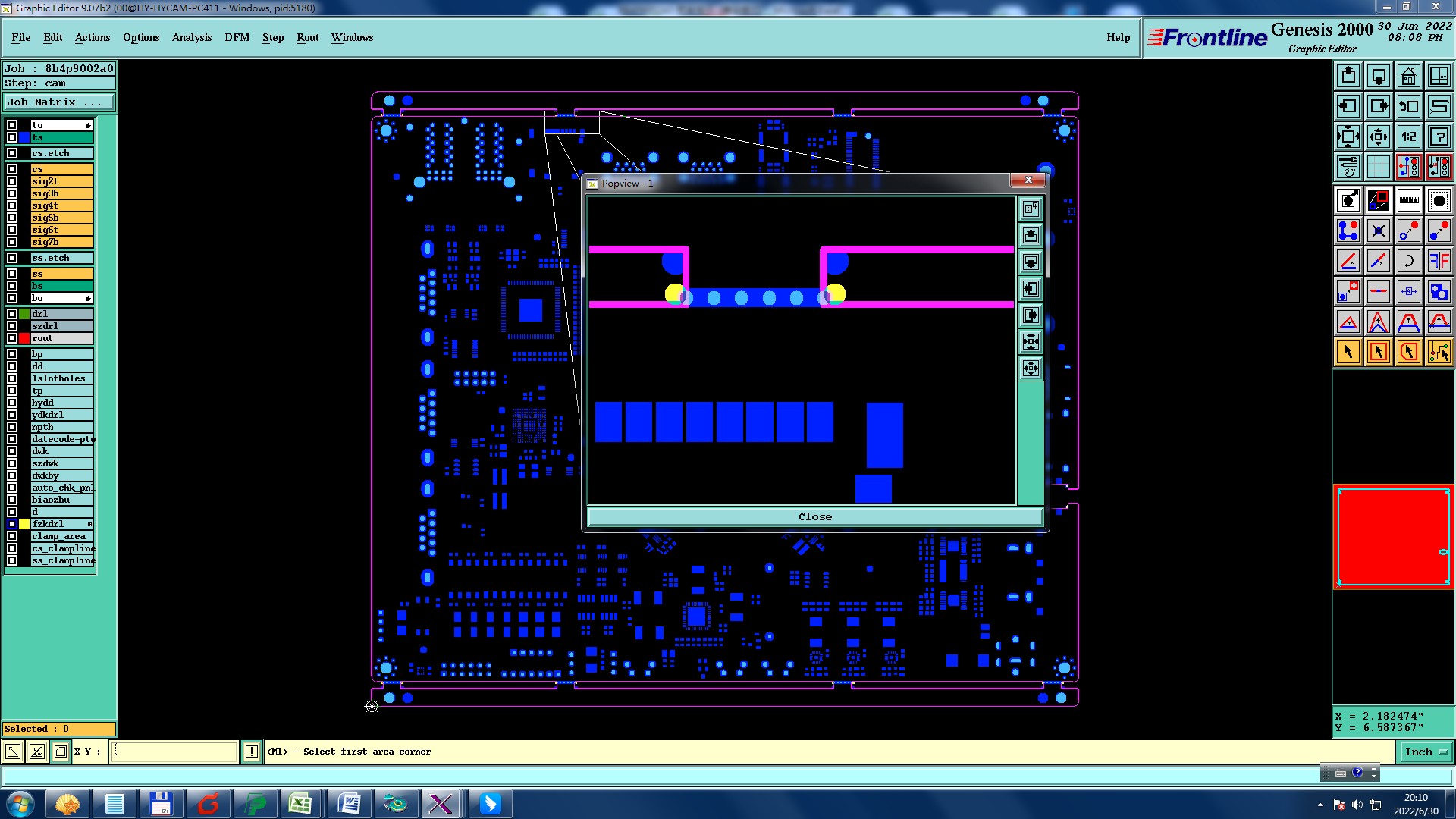Toggle the cs.etch layer checkbox
The image size is (1456, 819).
point(12,153)
